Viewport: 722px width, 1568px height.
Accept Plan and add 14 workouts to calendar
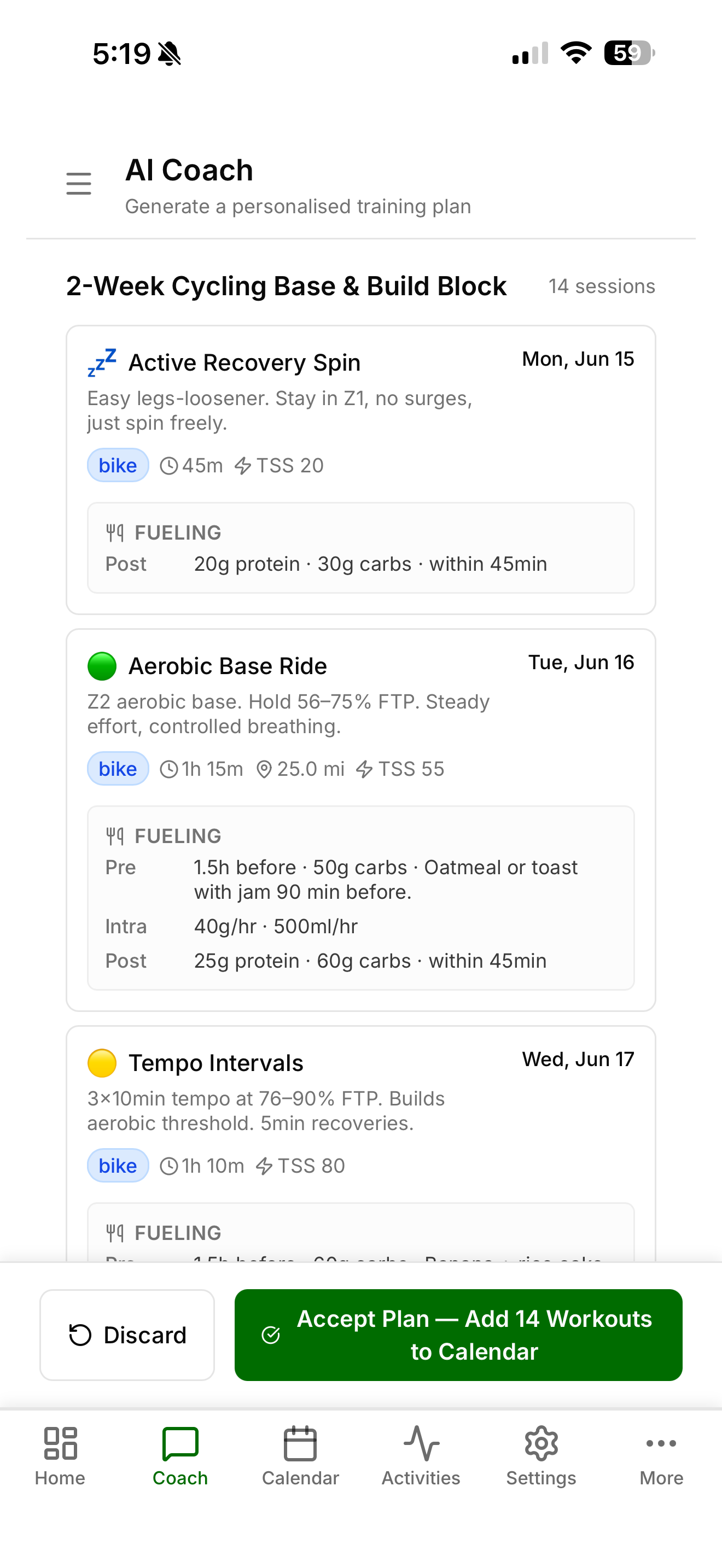click(458, 1335)
